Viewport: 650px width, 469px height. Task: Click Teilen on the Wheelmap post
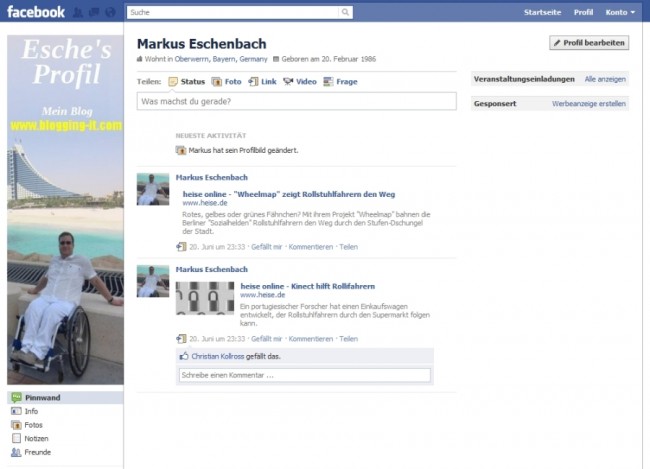pyautogui.click(x=349, y=247)
